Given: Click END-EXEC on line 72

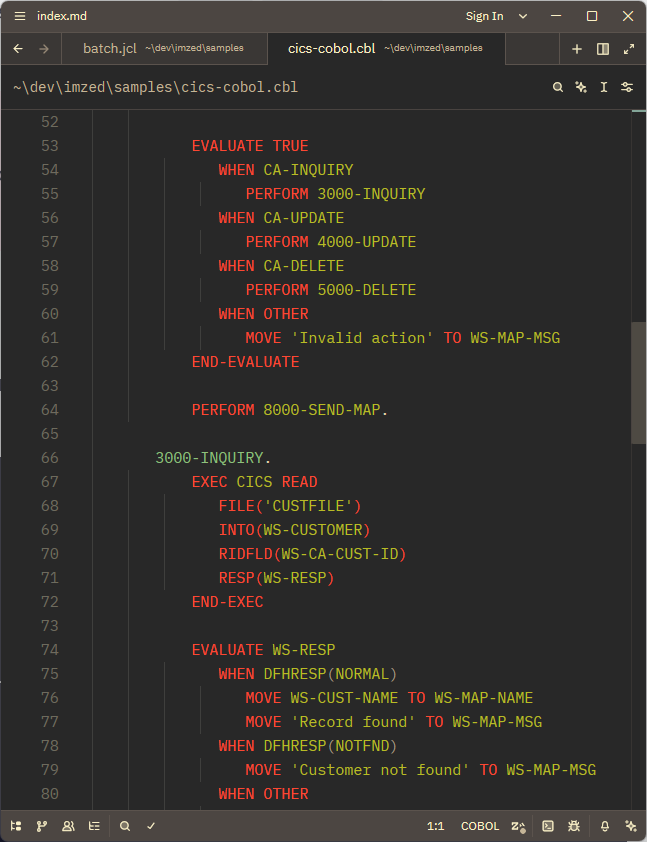Looking at the screenshot, I should (x=228, y=602).
